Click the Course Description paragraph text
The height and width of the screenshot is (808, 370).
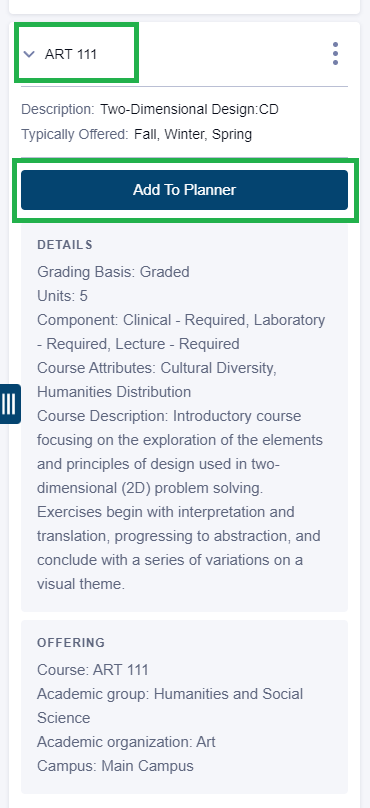pyautogui.click(x=180, y=500)
